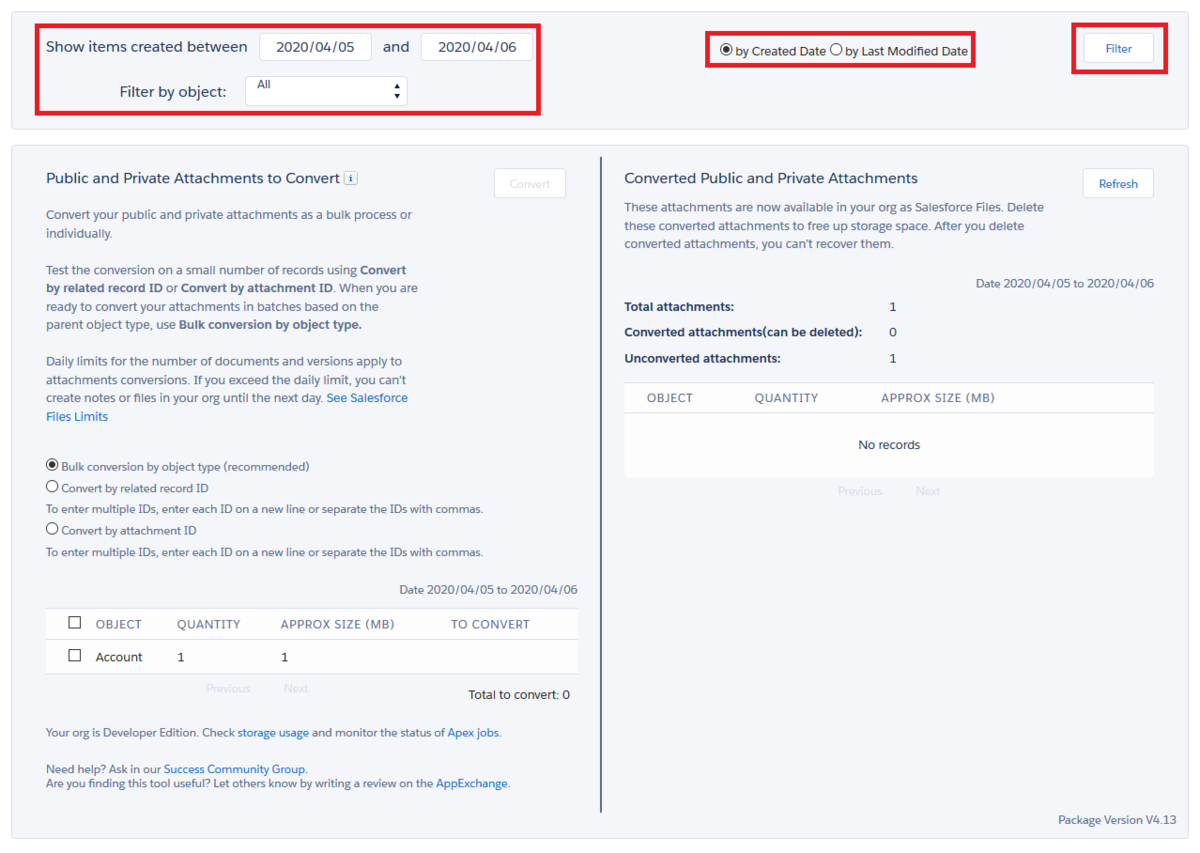
Task: Open the AppExchange review link
Action: tap(472, 784)
